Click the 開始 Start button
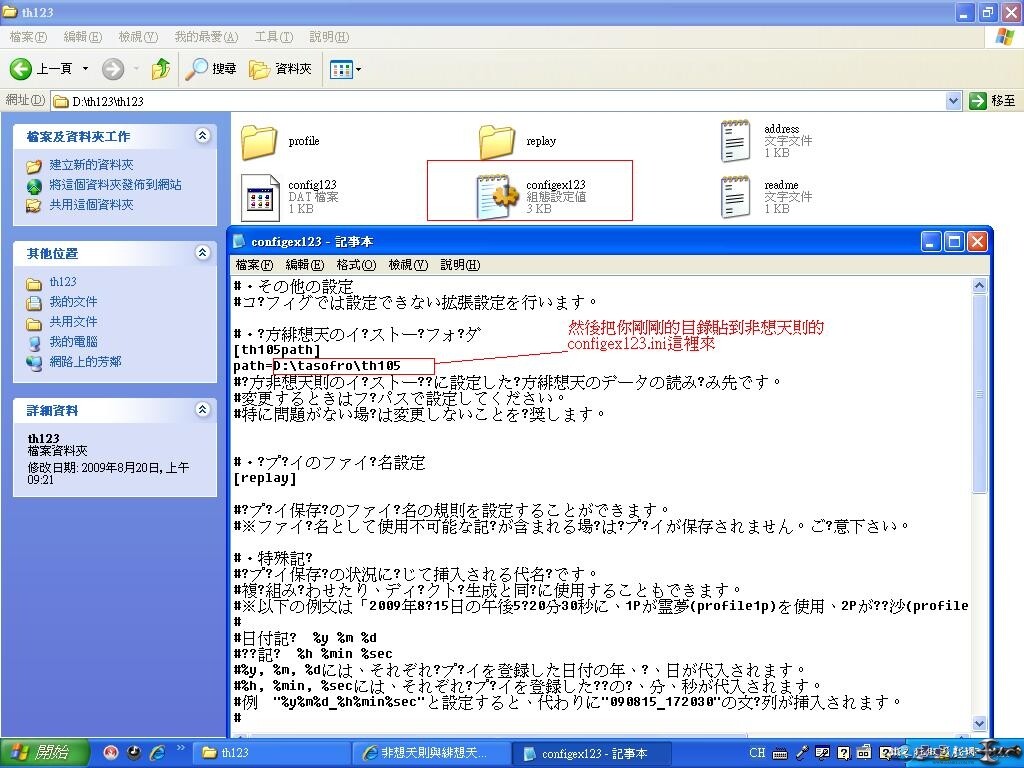1024x768 pixels. pos(40,753)
